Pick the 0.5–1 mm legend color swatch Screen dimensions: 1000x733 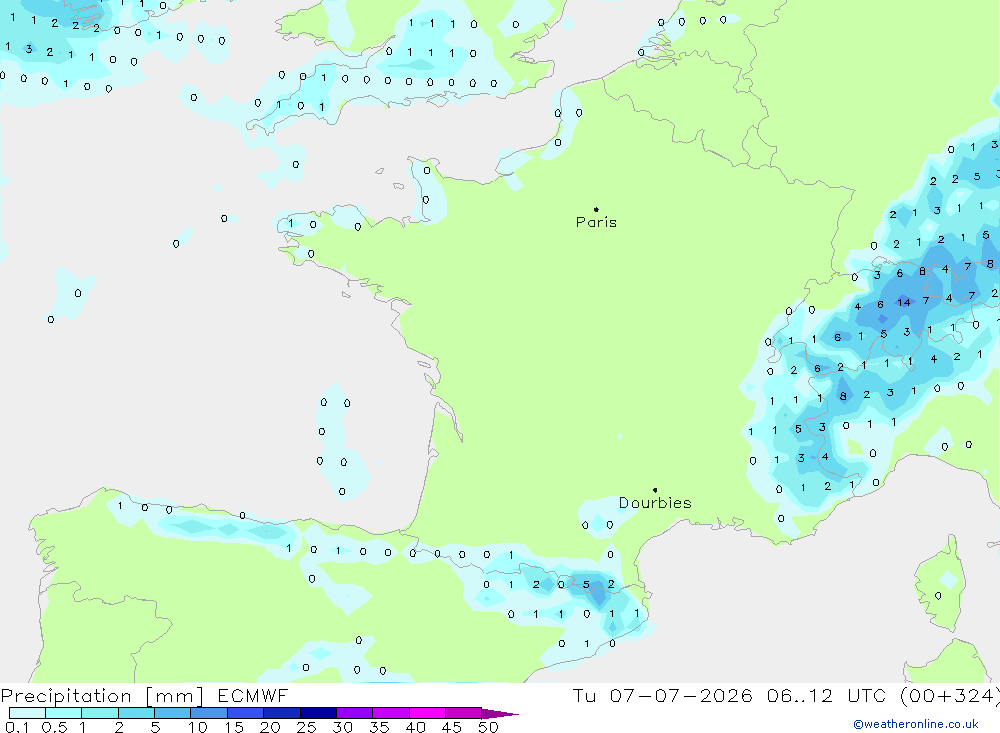(x=63, y=713)
